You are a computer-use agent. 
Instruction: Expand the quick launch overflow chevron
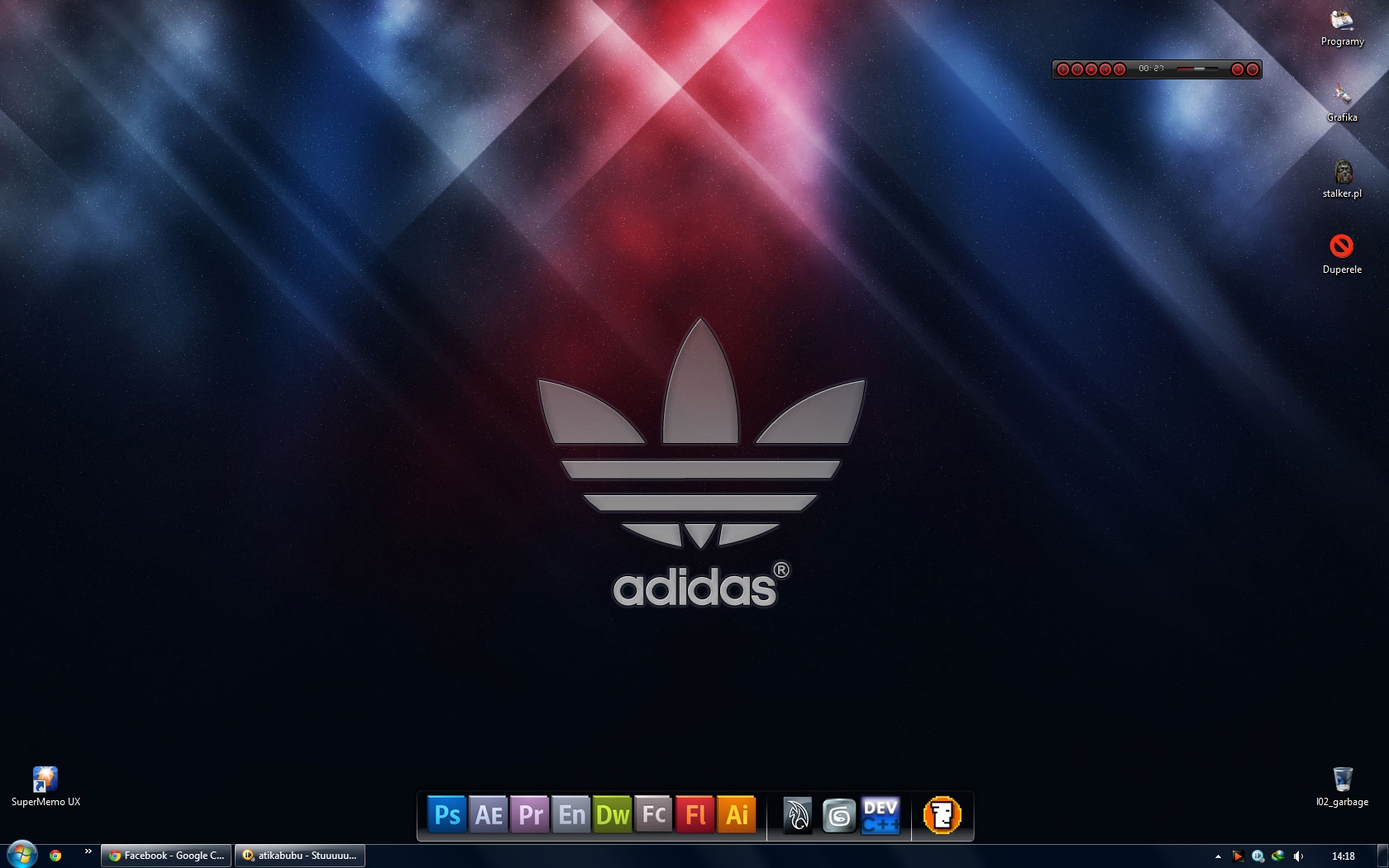click(88, 851)
